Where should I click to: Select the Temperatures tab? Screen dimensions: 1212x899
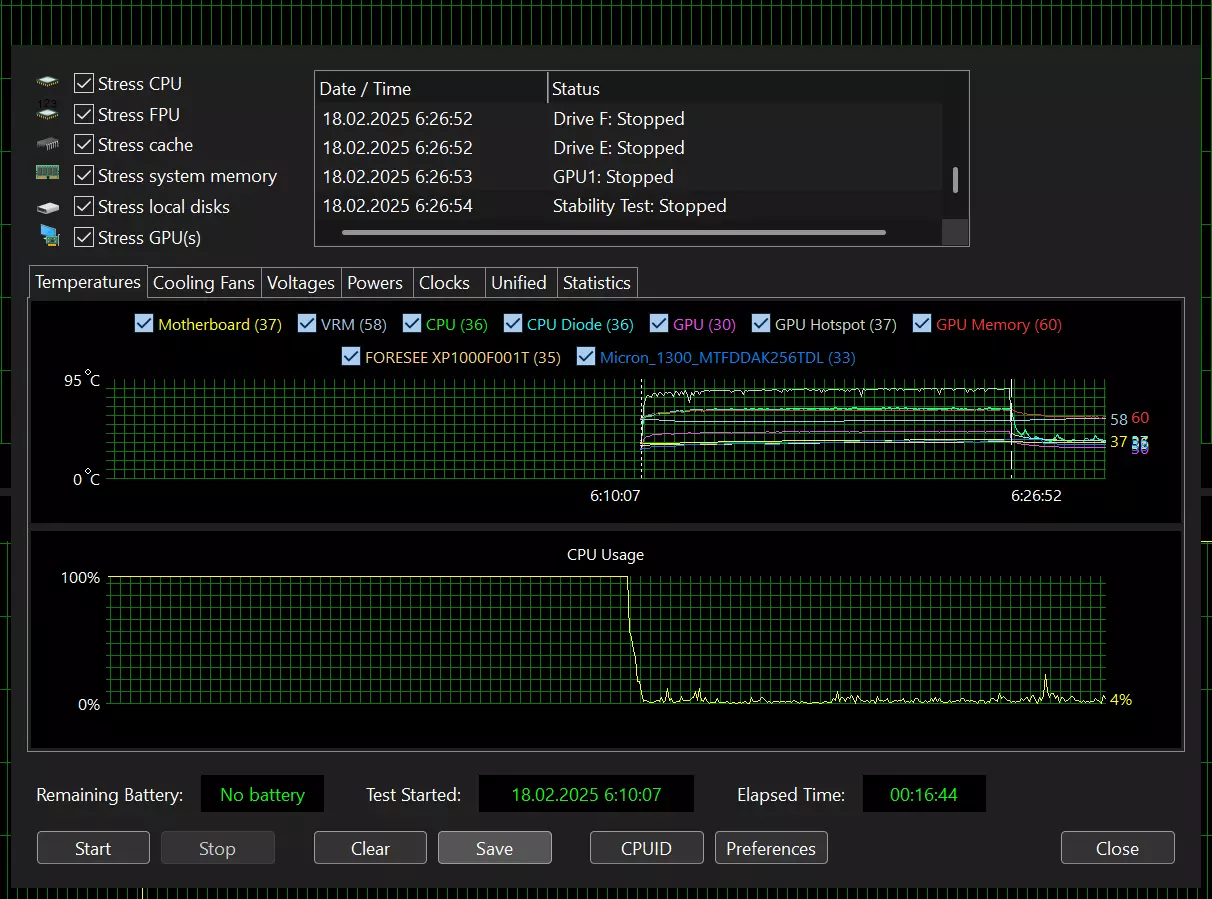click(x=88, y=282)
